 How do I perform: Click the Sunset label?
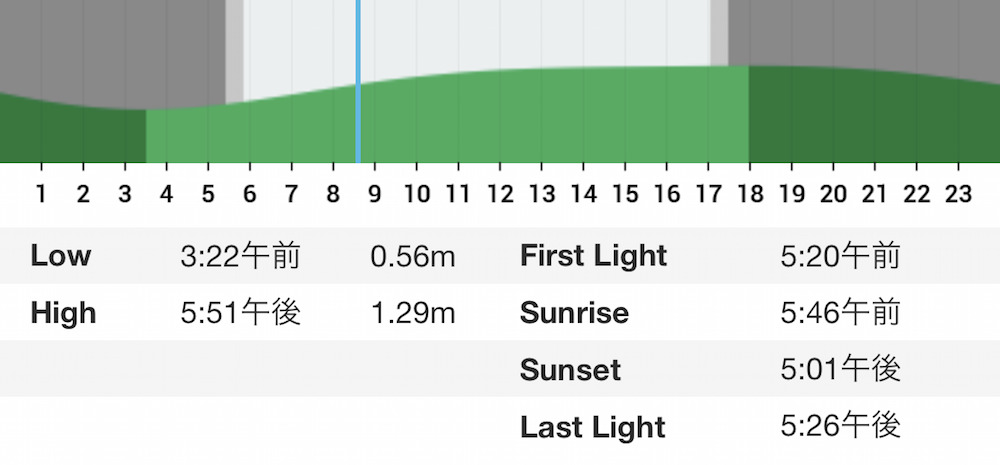(570, 370)
